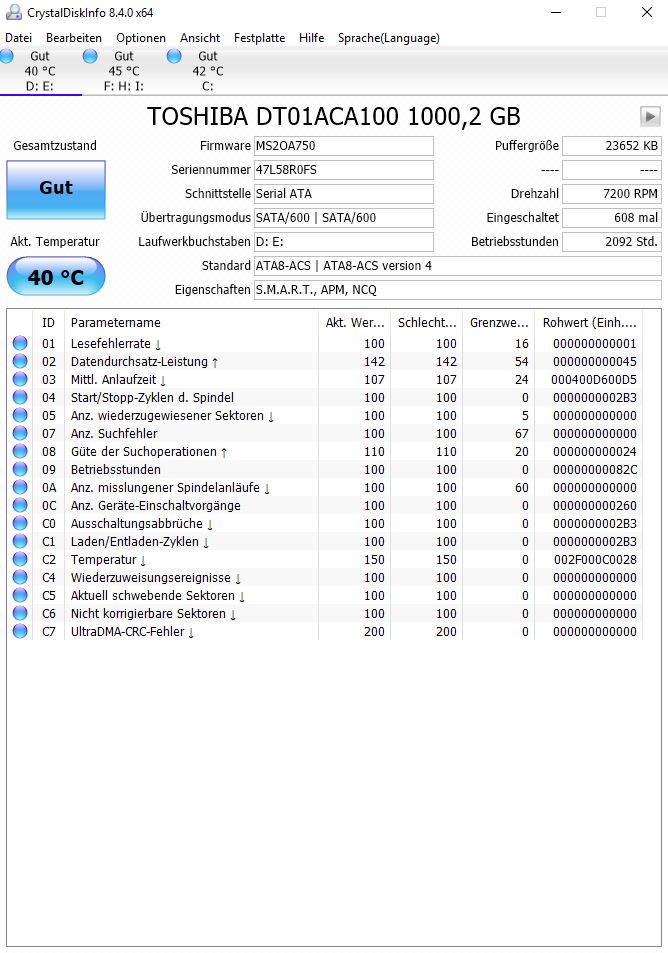Click the CrystalDiskInfo app icon in title bar
The image size is (668, 953).
[x=13, y=12]
